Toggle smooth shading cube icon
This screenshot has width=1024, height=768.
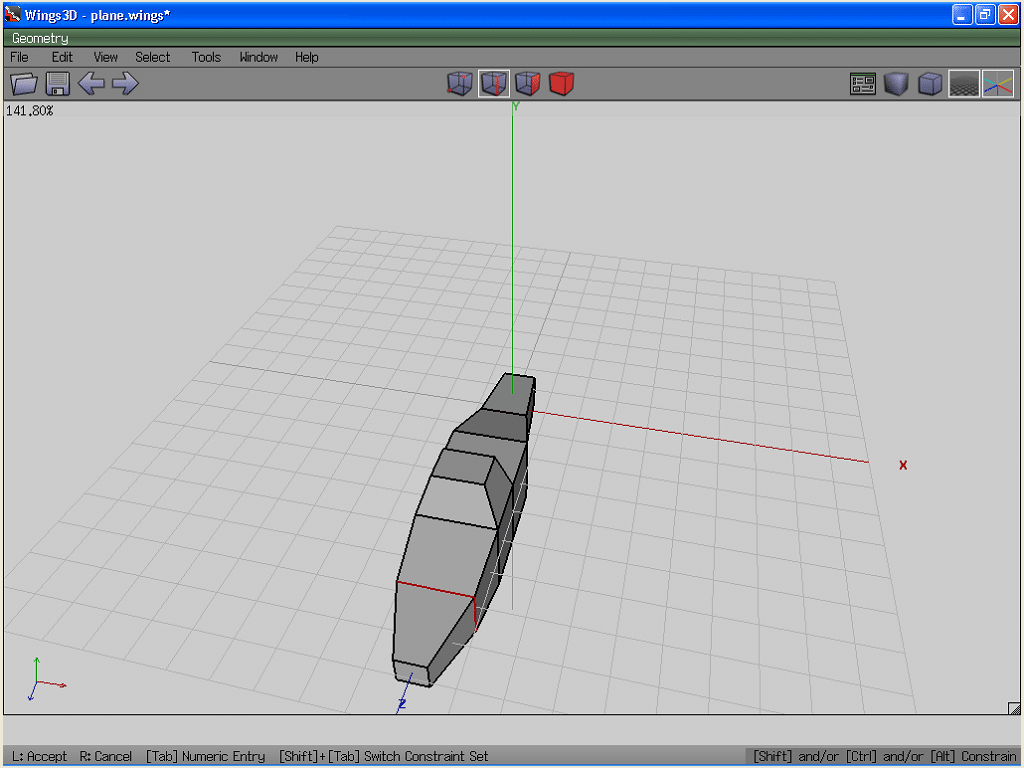coord(897,84)
